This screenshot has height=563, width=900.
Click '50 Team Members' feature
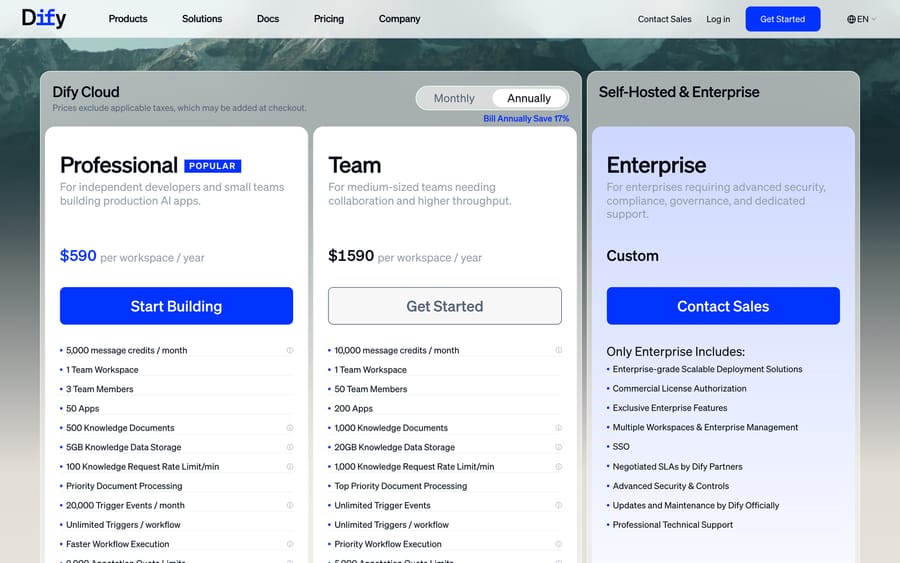pos(371,389)
